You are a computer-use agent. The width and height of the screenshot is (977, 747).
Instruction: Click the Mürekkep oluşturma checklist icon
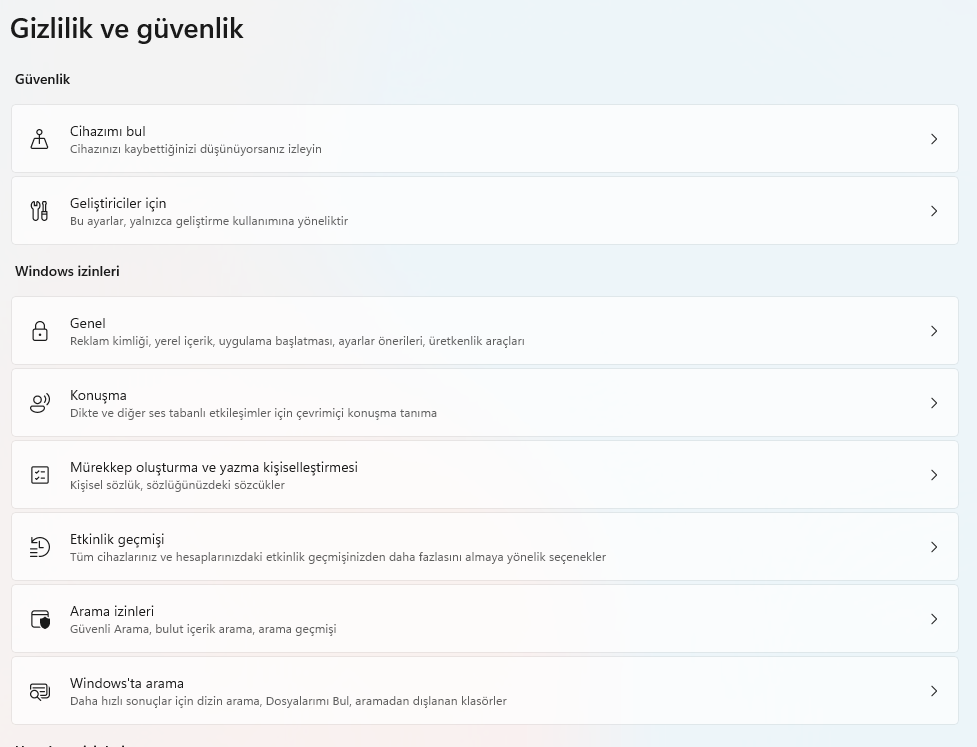coord(40,475)
